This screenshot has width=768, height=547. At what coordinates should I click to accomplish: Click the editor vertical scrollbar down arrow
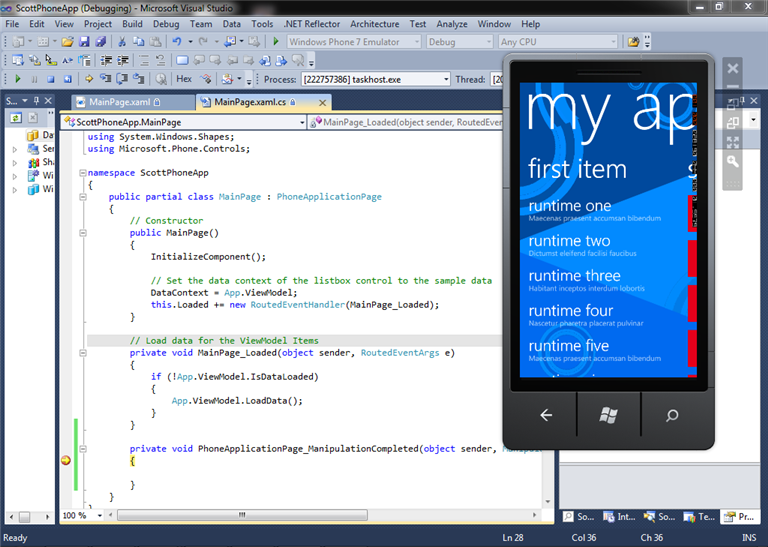[x=548, y=502]
